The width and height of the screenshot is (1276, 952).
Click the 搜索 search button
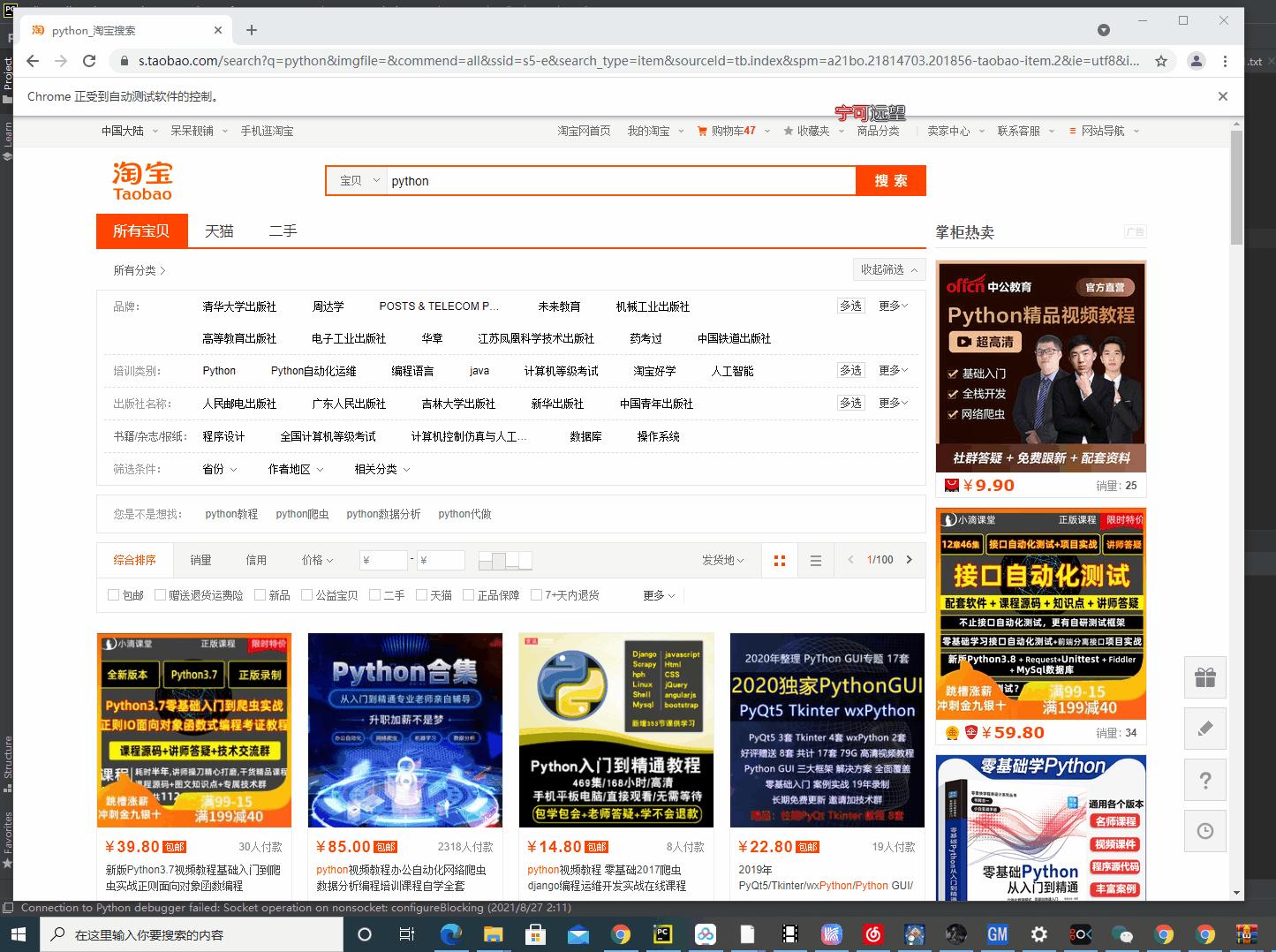890,180
